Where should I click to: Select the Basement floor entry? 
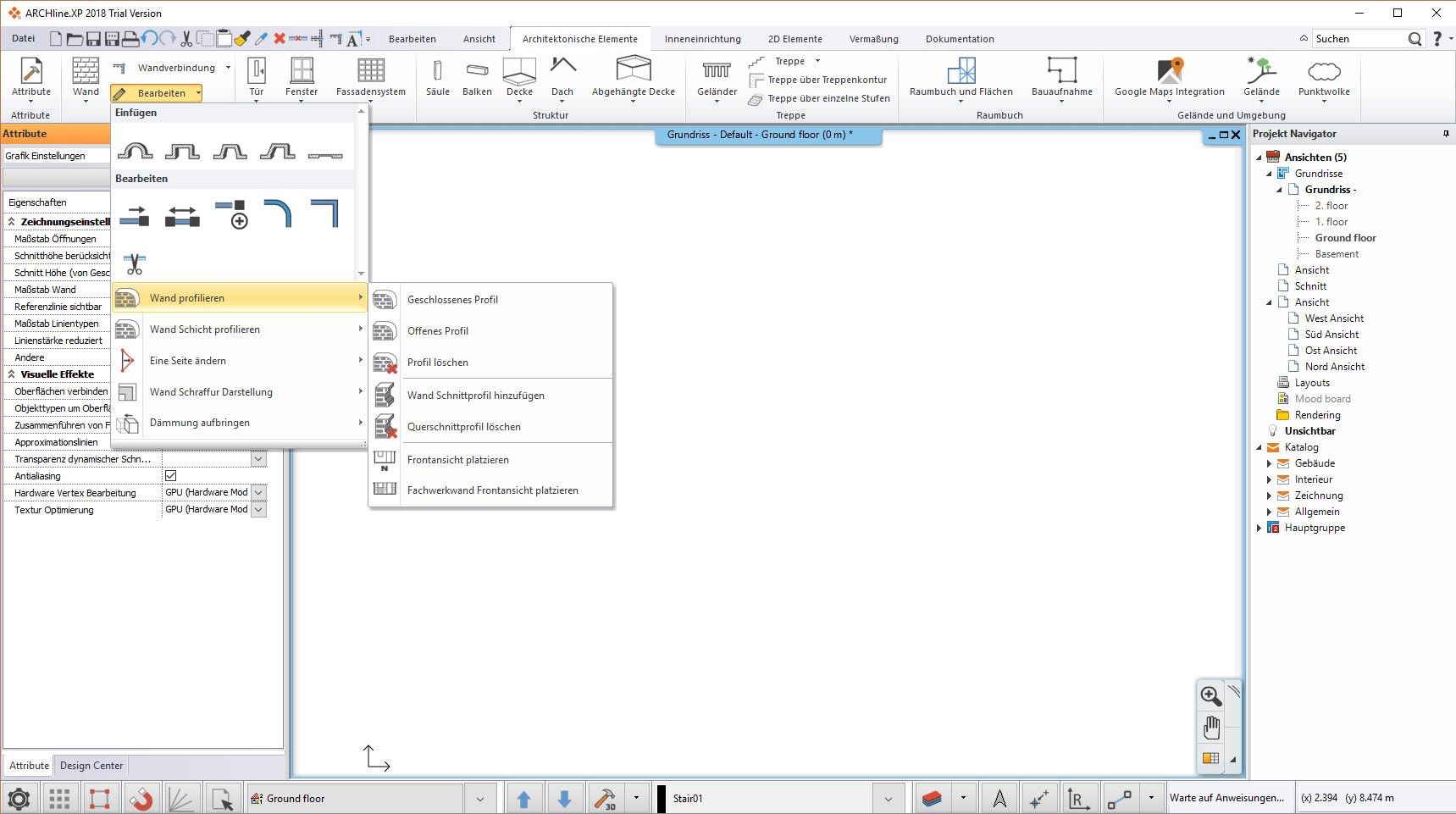(x=1337, y=254)
